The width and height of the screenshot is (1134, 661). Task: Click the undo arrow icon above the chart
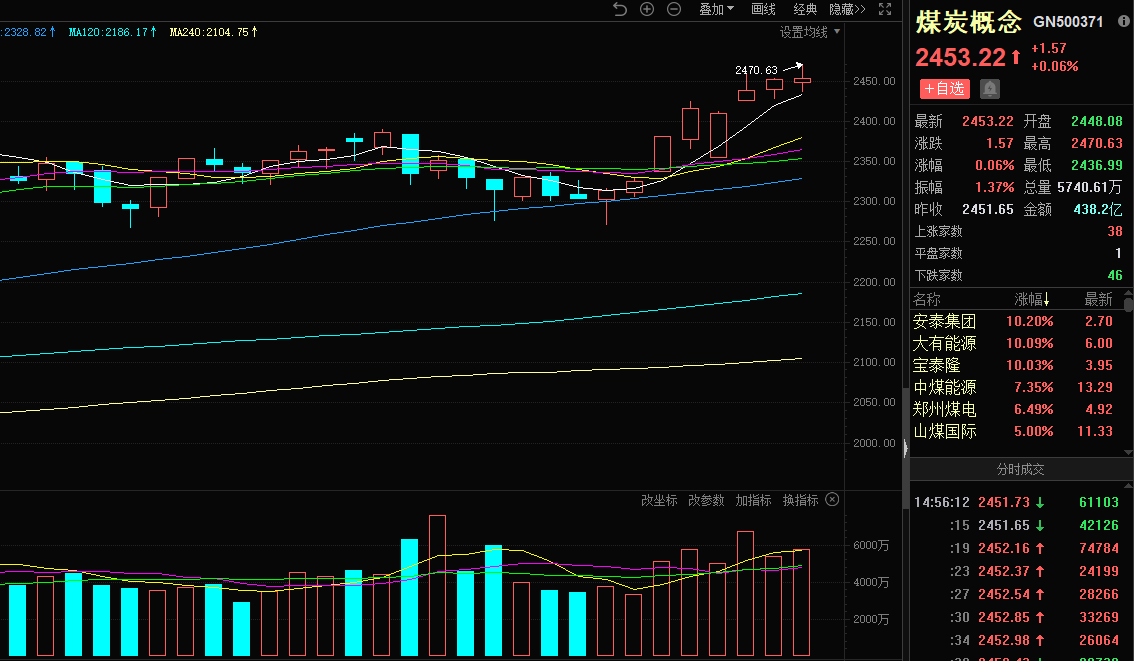coord(620,9)
